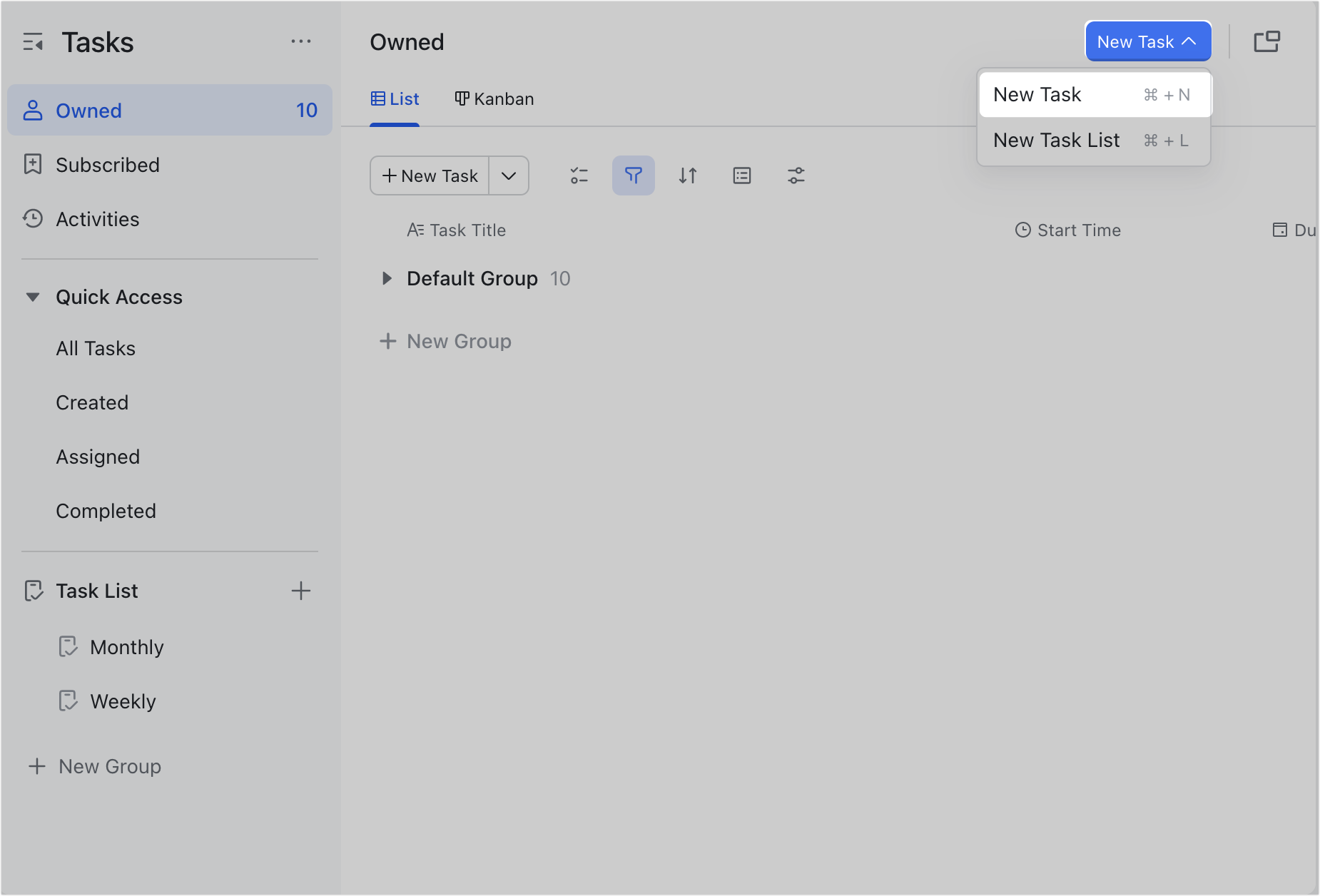Image resolution: width=1320 pixels, height=896 pixels.
Task: Select the Monthly task list
Action: click(126, 646)
